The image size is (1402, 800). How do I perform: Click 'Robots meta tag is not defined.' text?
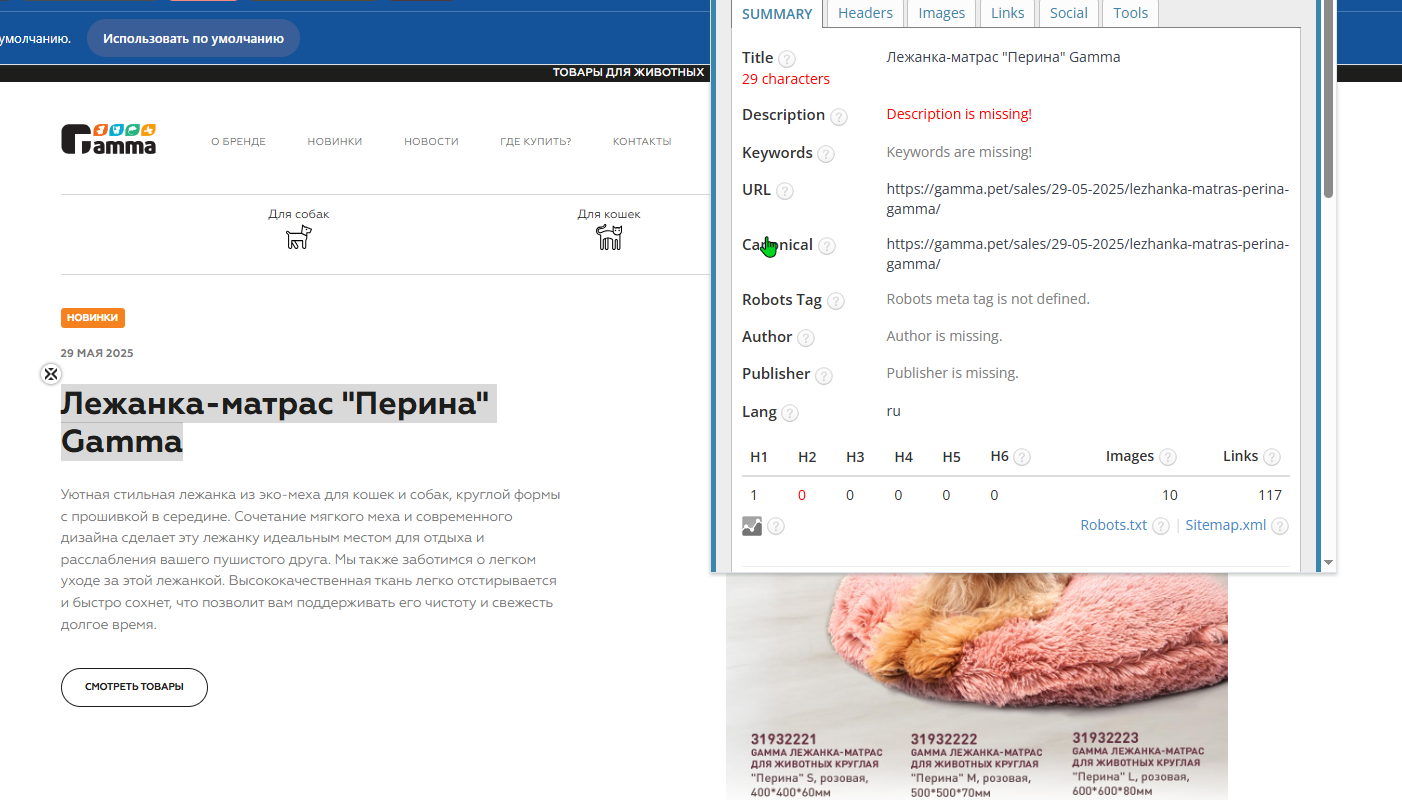(988, 299)
